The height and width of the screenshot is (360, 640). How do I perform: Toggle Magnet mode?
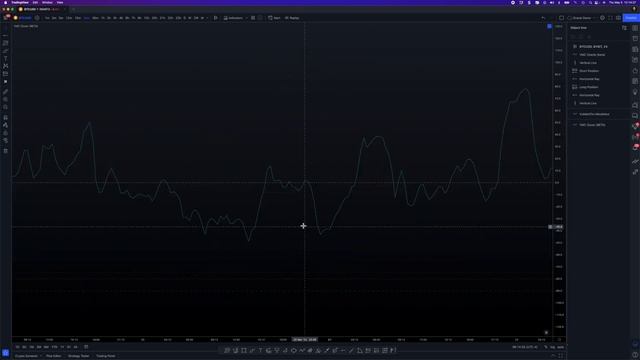click(x=5, y=118)
